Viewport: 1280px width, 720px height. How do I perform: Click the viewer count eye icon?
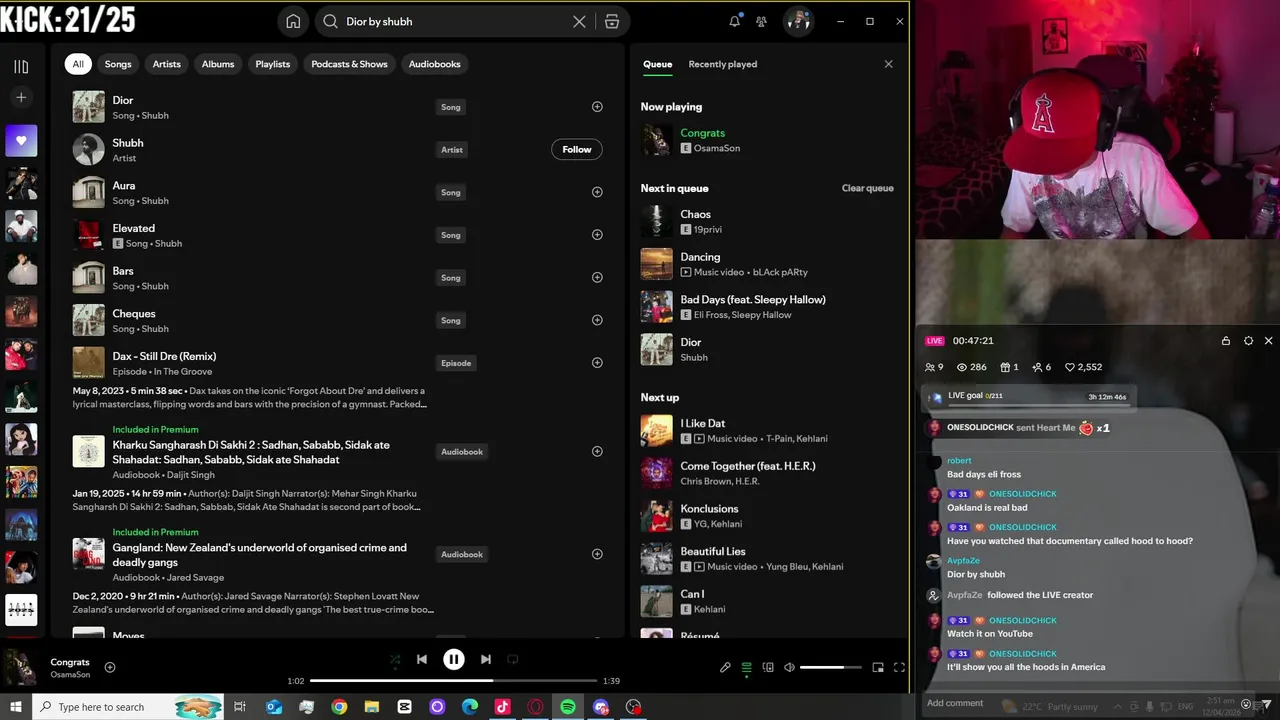click(x=962, y=367)
